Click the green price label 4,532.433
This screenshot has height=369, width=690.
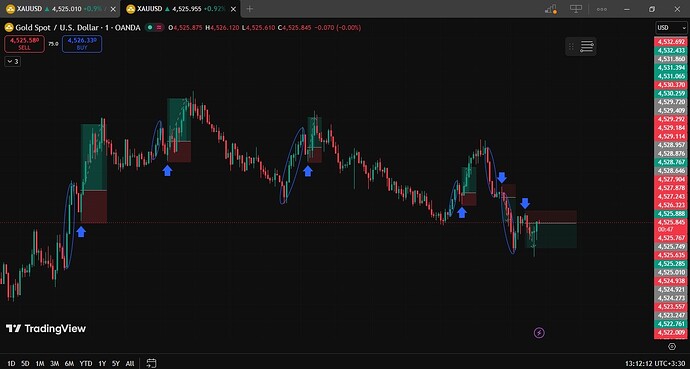671,51
